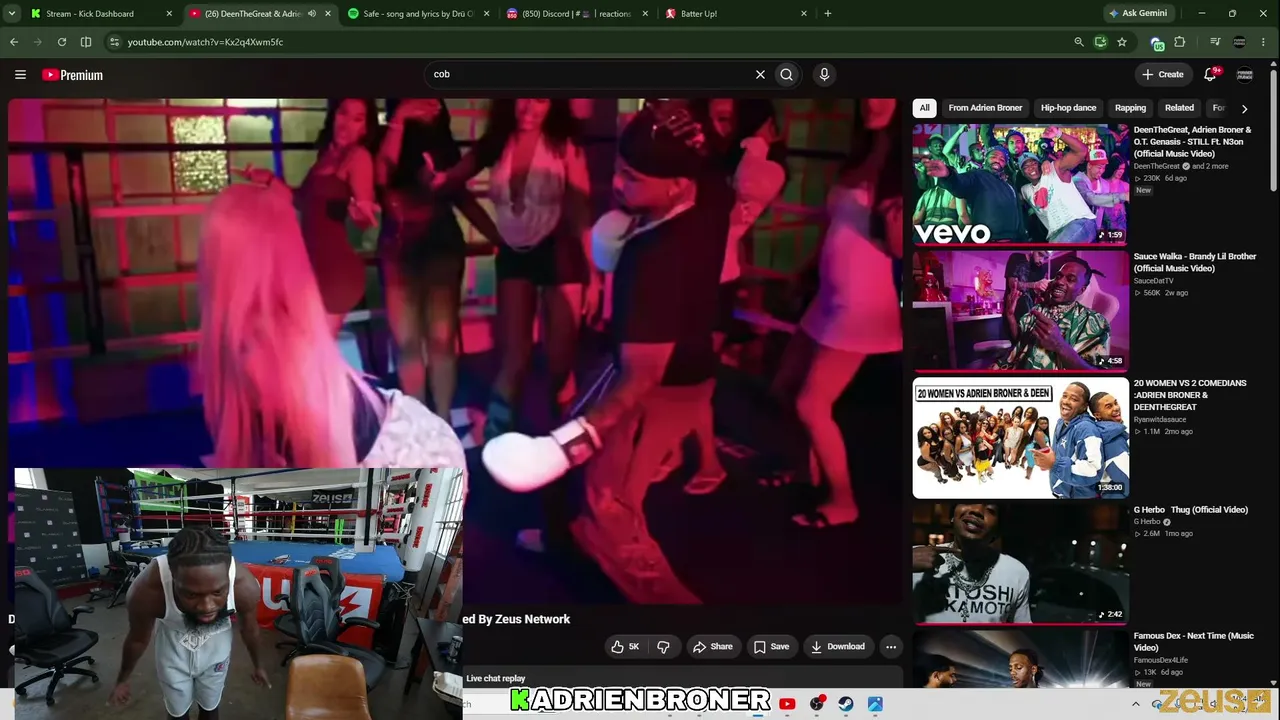The width and height of the screenshot is (1280, 720).
Task: Open a new browser tab
Action: click(x=828, y=14)
